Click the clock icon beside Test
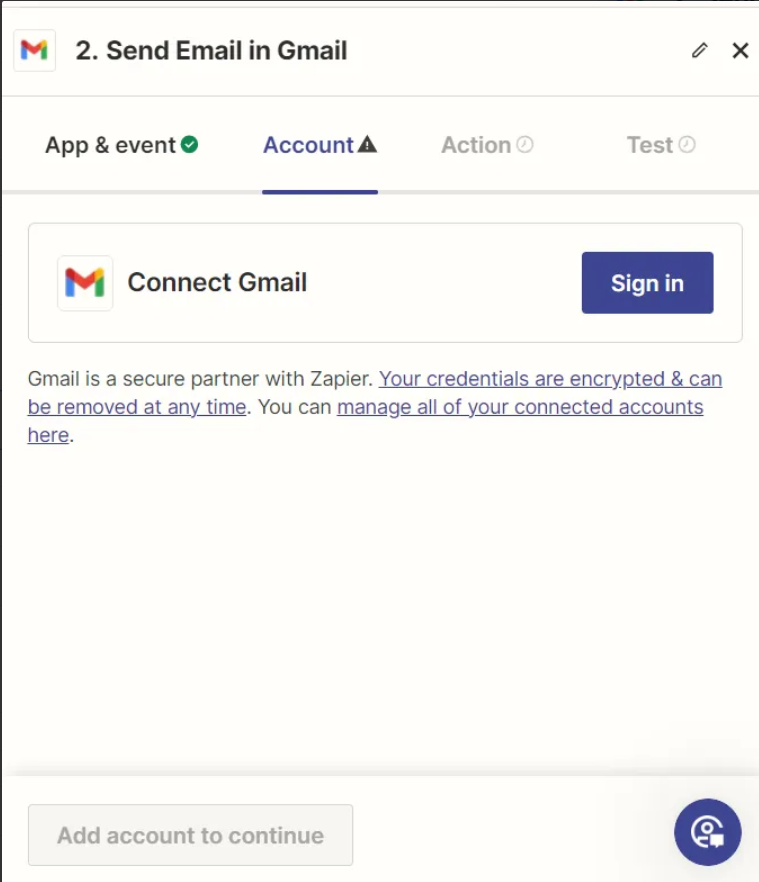Image resolution: width=759 pixels, height=882 pixels. point(687,145)
